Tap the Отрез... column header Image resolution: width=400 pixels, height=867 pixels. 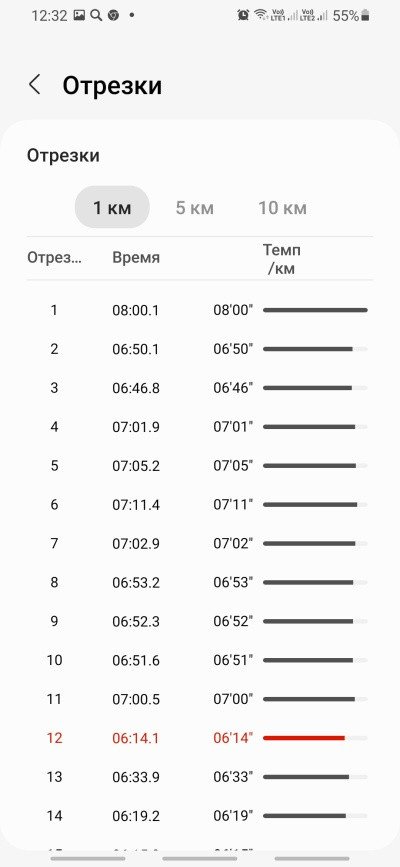pyautogui.click(x=54, y=258)
